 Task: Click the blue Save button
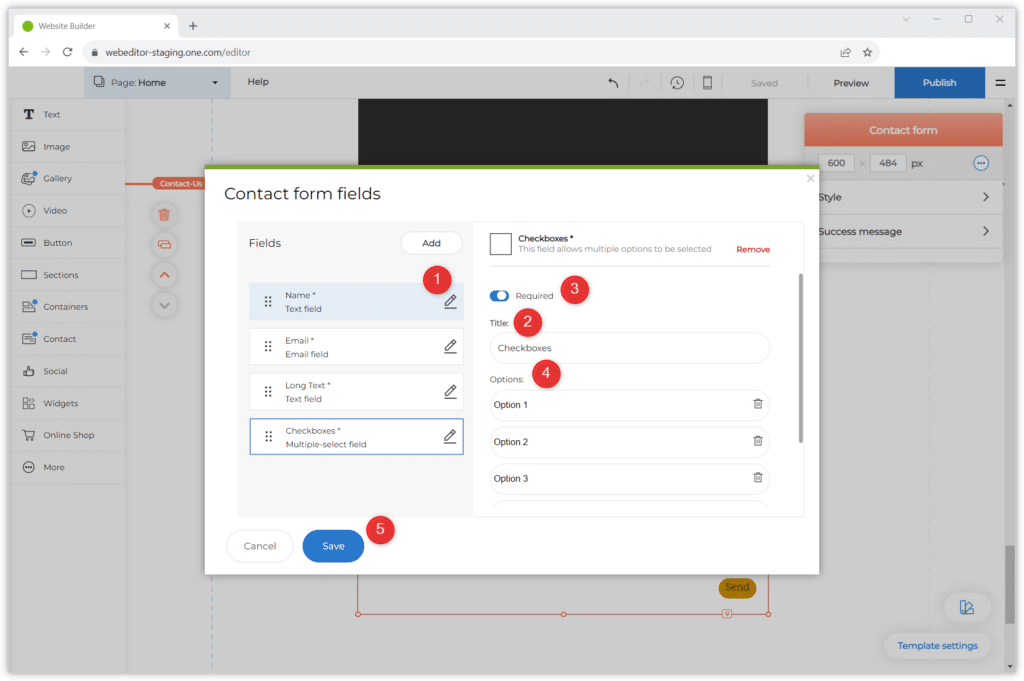click(333, 546)
